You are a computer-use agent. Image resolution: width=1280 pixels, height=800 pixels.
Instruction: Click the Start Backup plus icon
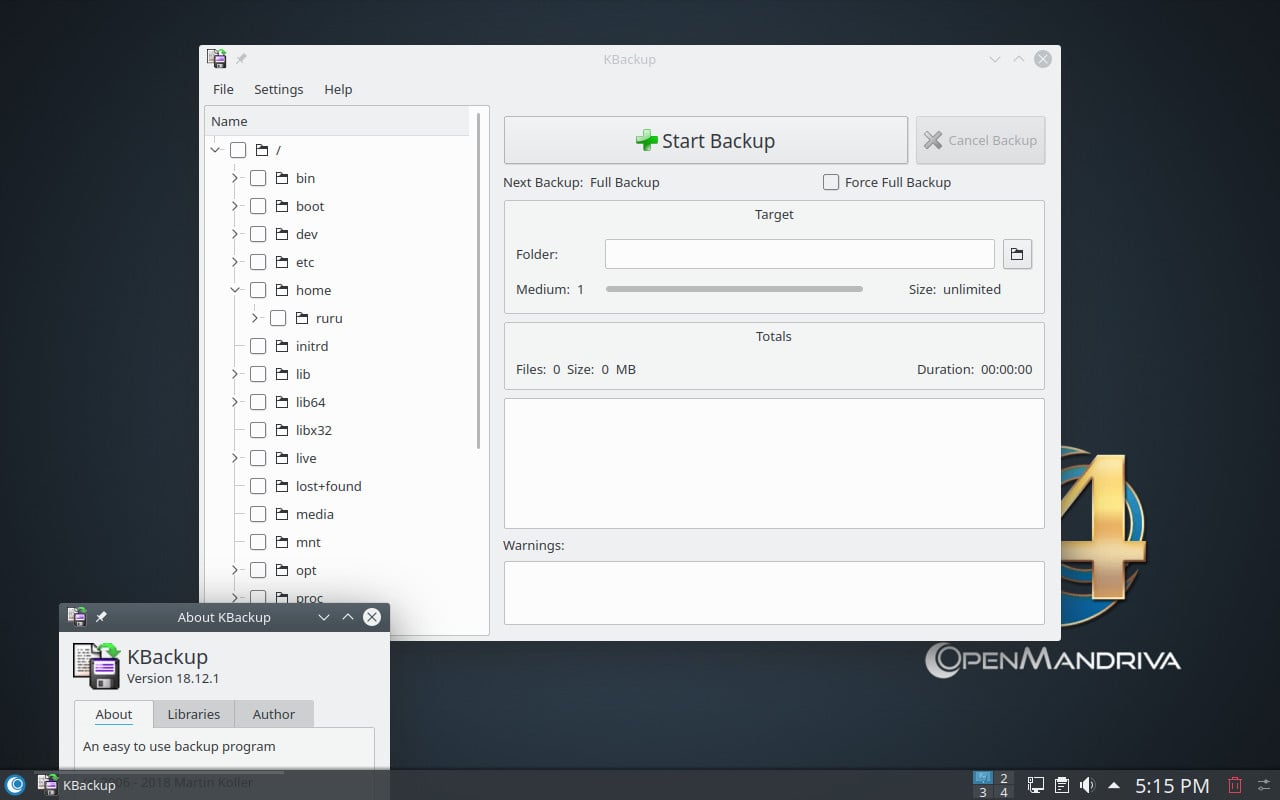(648, 140)
